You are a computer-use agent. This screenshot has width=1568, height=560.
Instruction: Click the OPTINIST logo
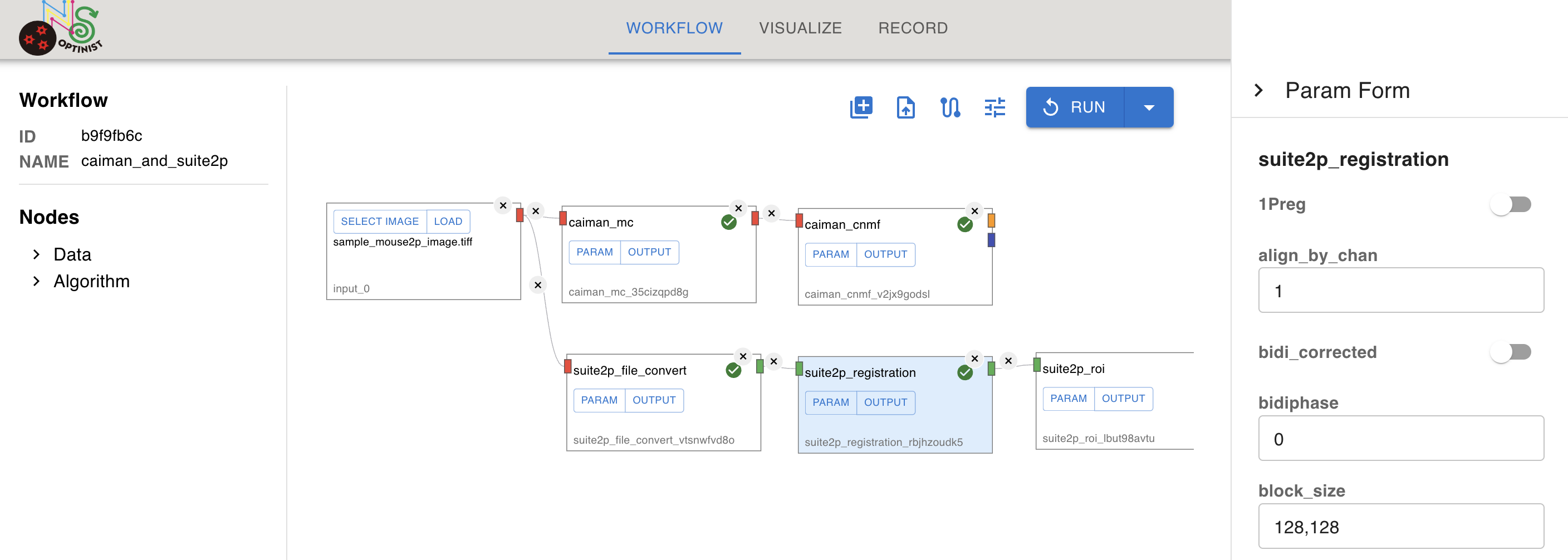(60, 28)
